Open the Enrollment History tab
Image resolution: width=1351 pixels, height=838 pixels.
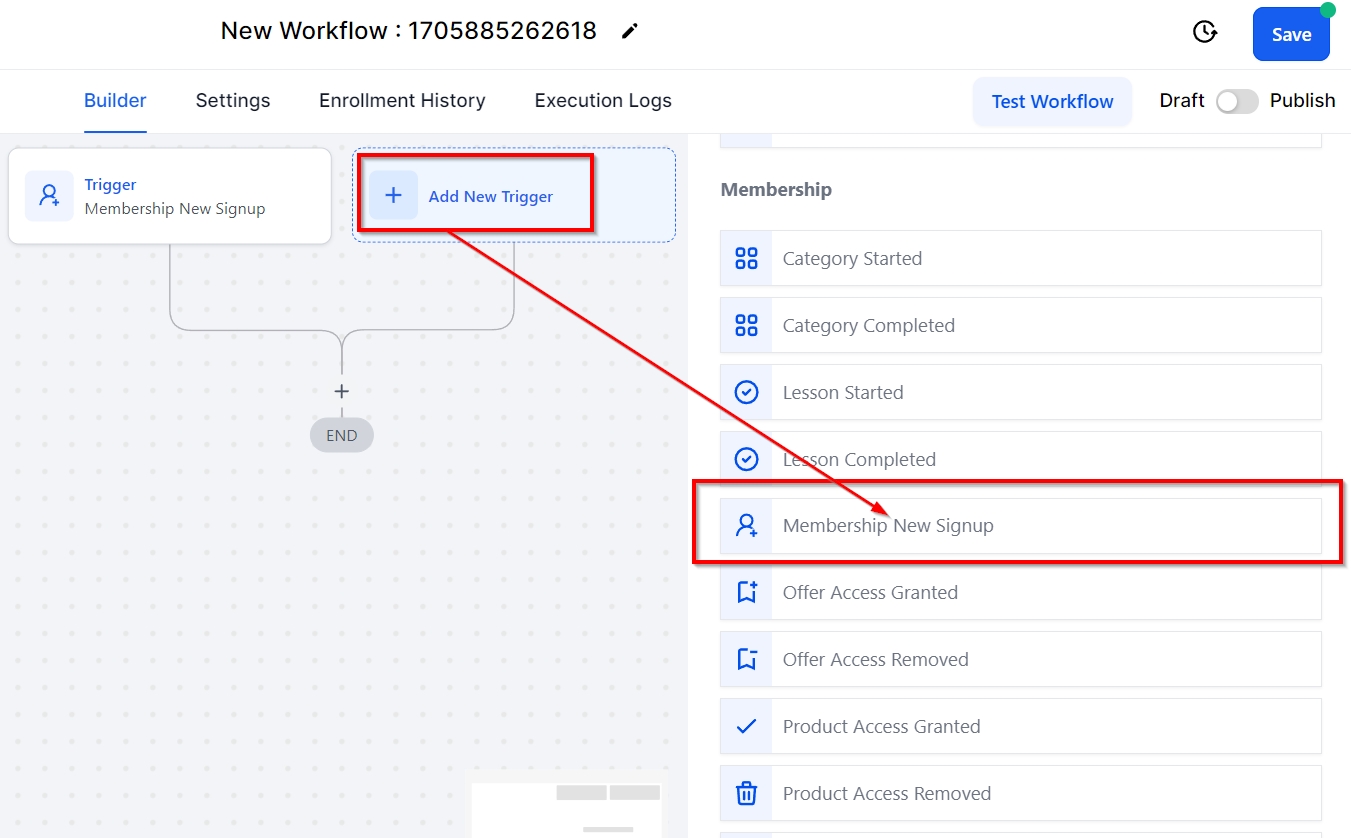click(x=402, y=101)
